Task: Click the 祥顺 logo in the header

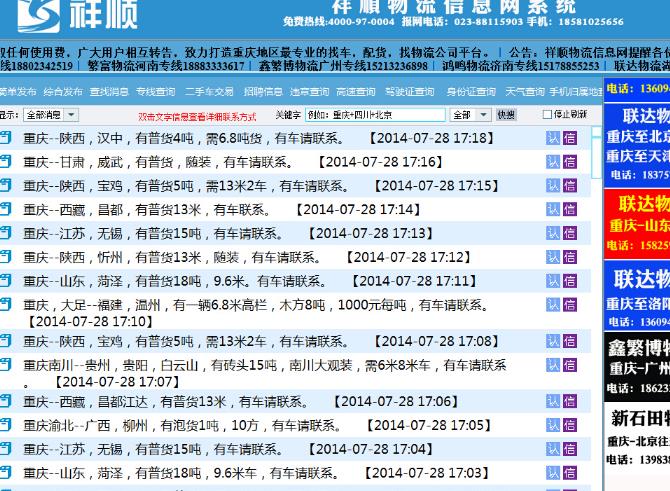Action: (x=78, y=15)
